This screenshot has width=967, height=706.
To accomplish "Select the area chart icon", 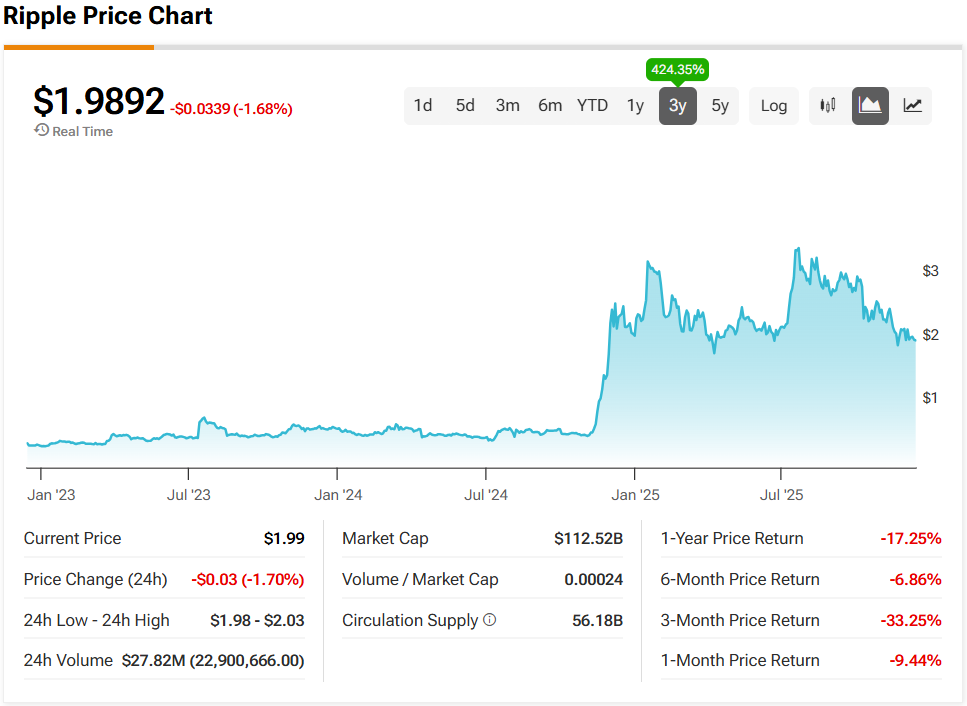I will tap(870, 106).
